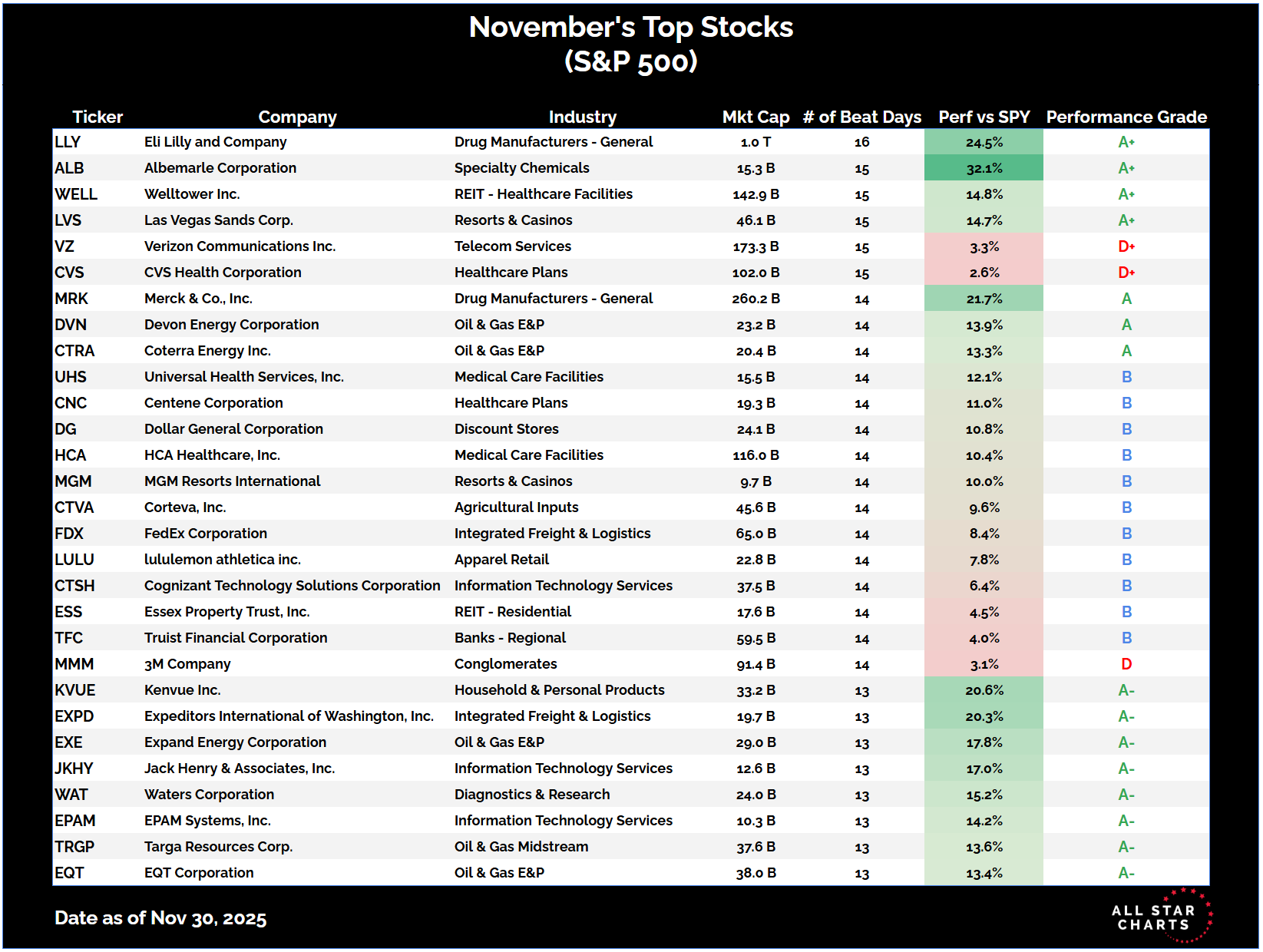Open the ALB ticker in second row
The height and width of the screenshot is (952, 1263).
tap(69, 168)
